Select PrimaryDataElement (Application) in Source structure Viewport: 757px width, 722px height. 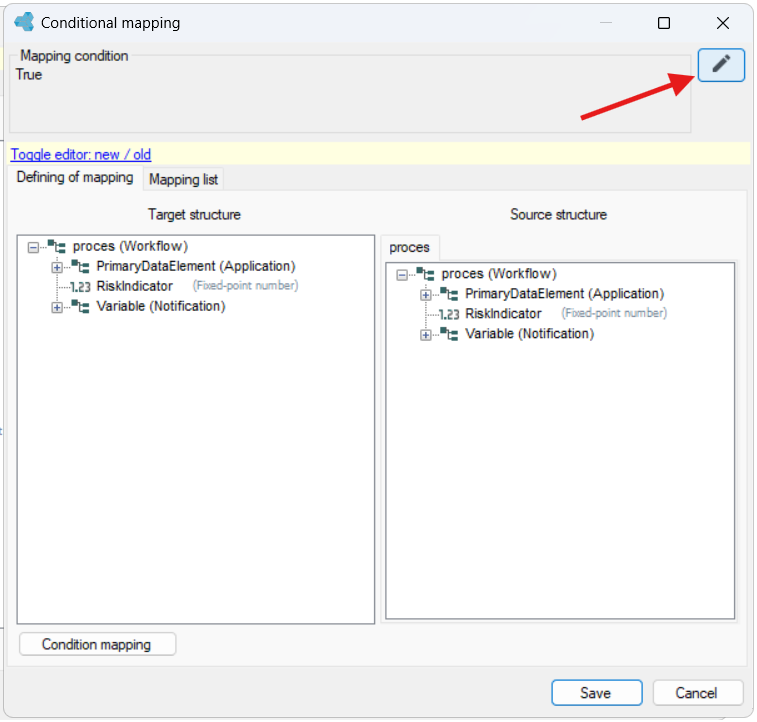[x=564, y=294]
